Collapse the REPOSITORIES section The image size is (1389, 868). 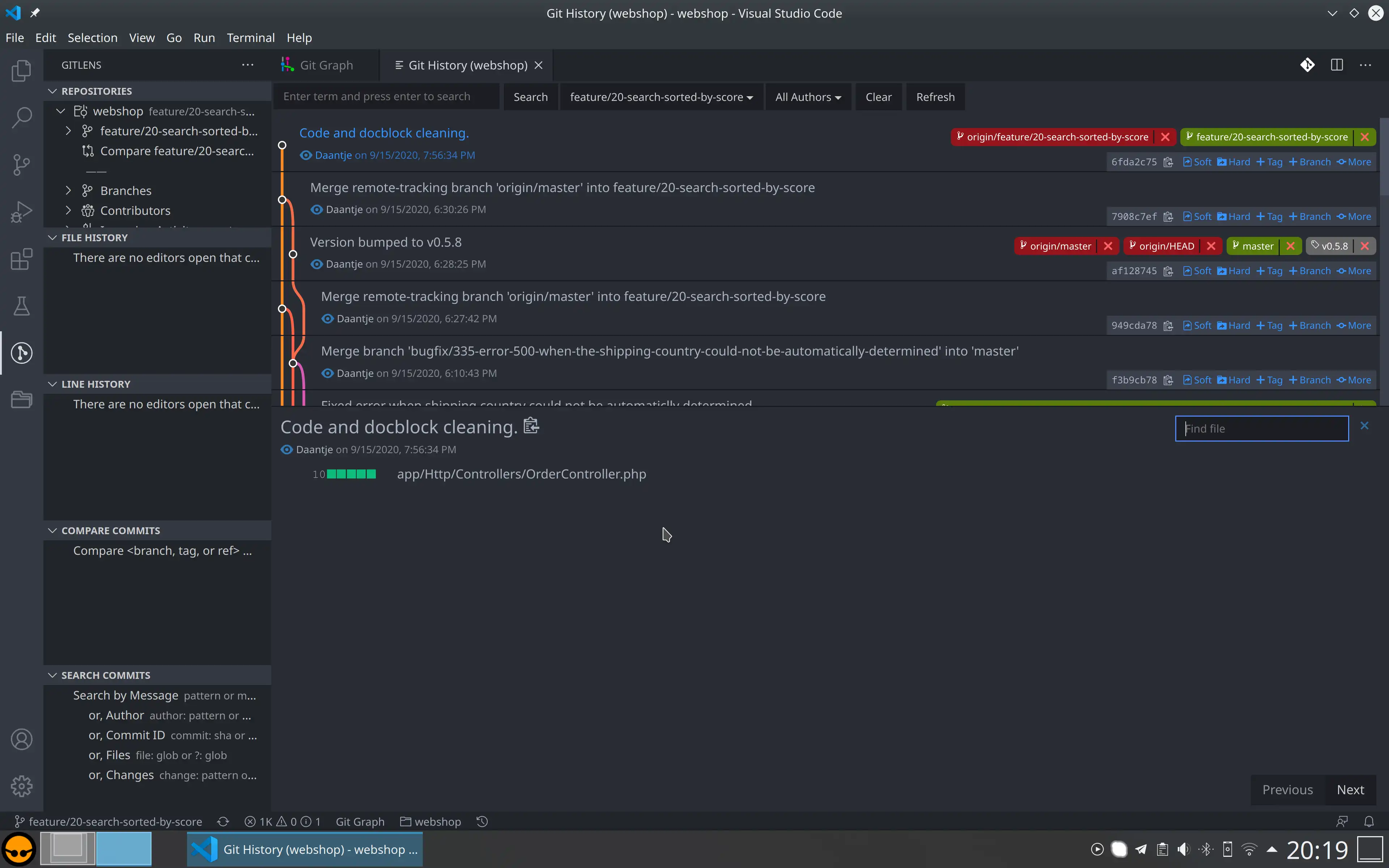coord(52,91)
